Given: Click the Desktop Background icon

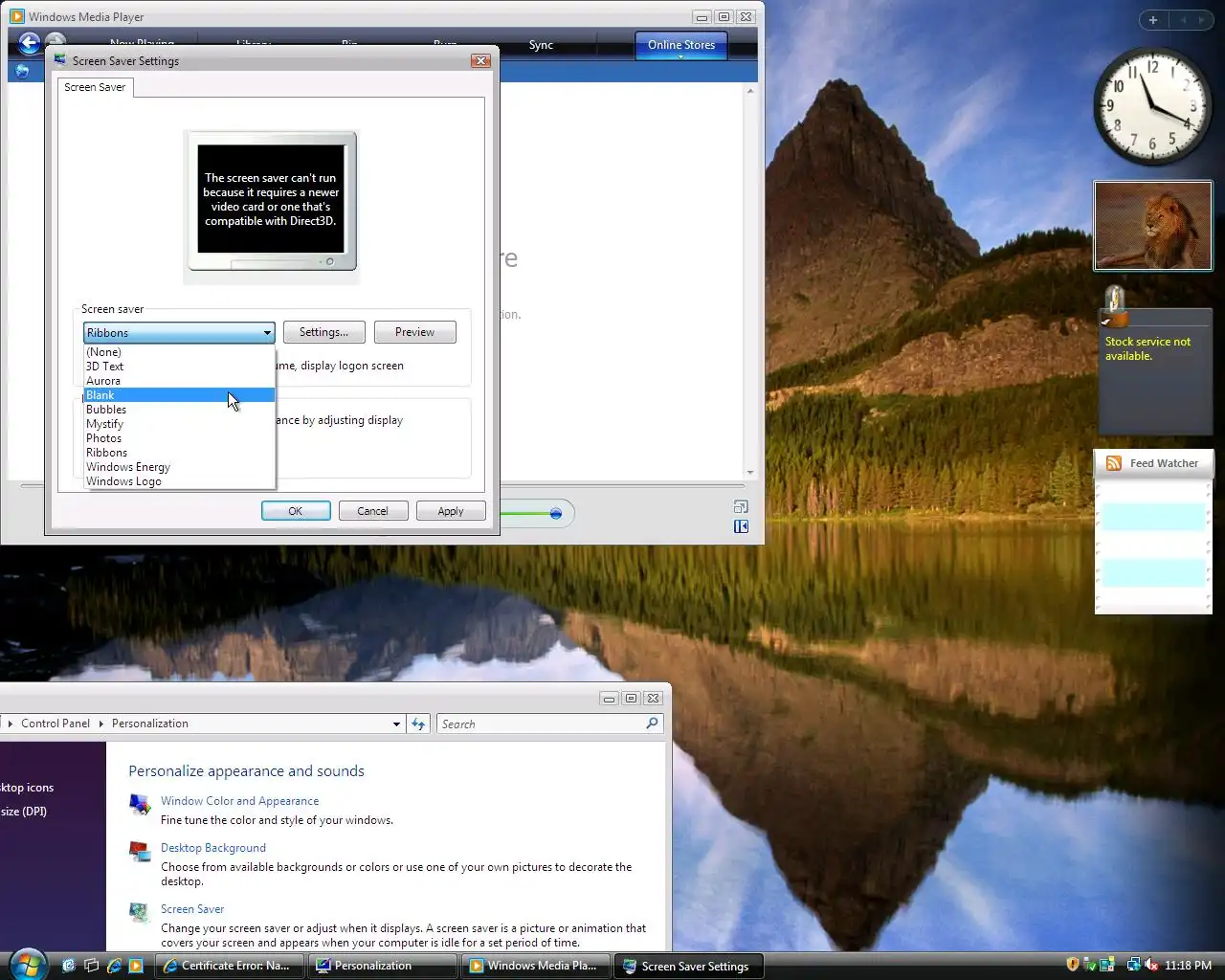Looking at the screenshot, I should 140,852.
